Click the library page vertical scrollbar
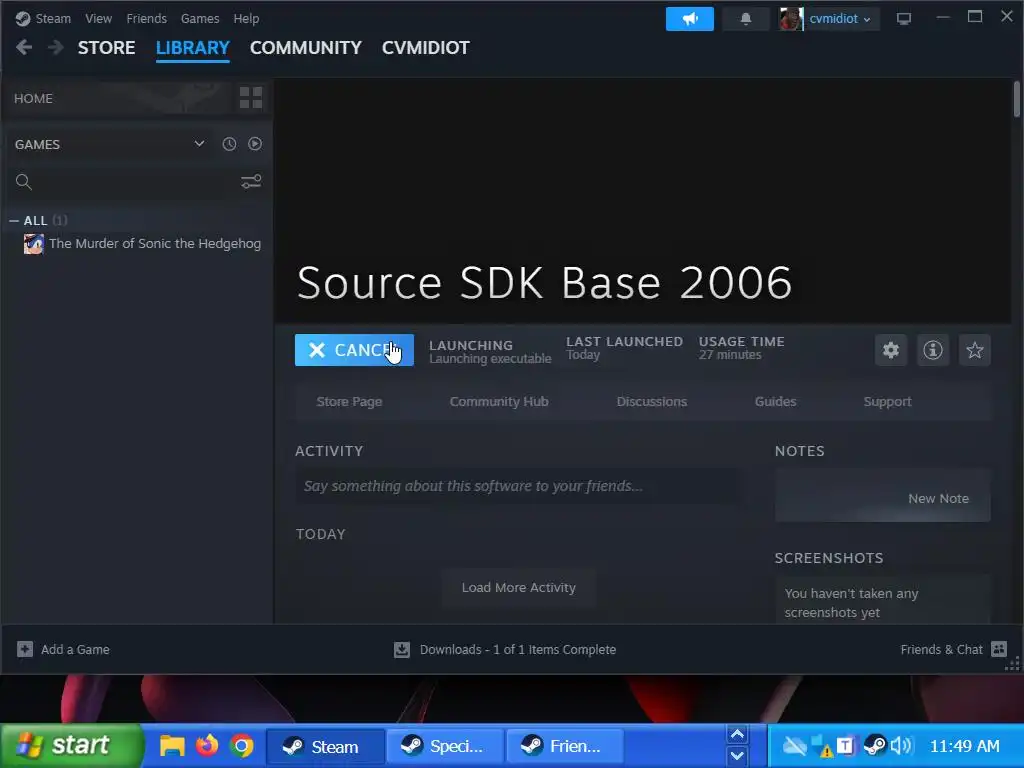The image size is (1024, 768). (1016, 100)
